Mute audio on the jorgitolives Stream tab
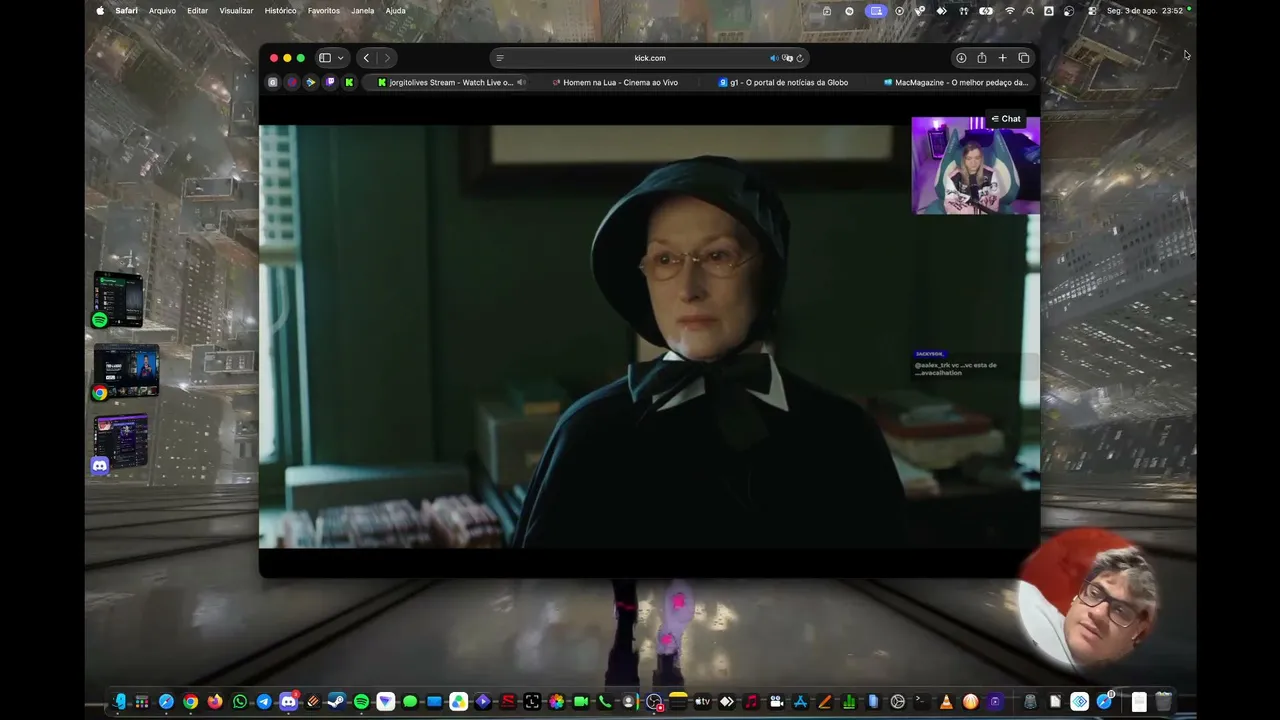Image resolution: width=1280 pixels, height=720 pixels. pos(521,82)
